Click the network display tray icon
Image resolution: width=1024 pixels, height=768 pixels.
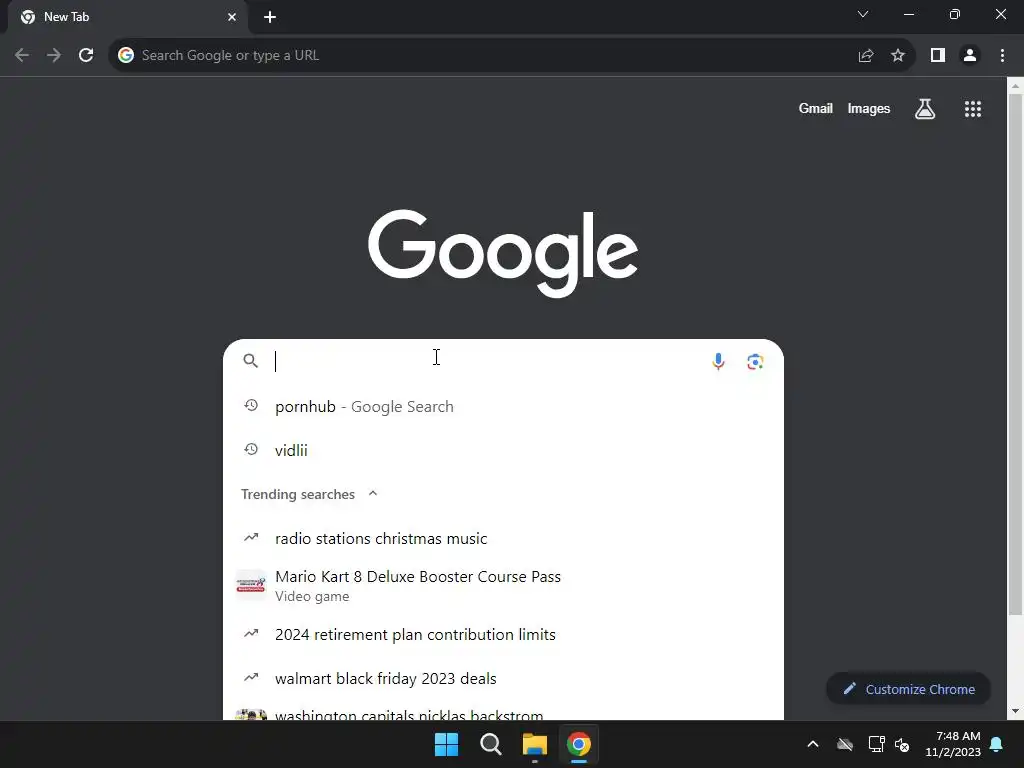coord(876,744)
